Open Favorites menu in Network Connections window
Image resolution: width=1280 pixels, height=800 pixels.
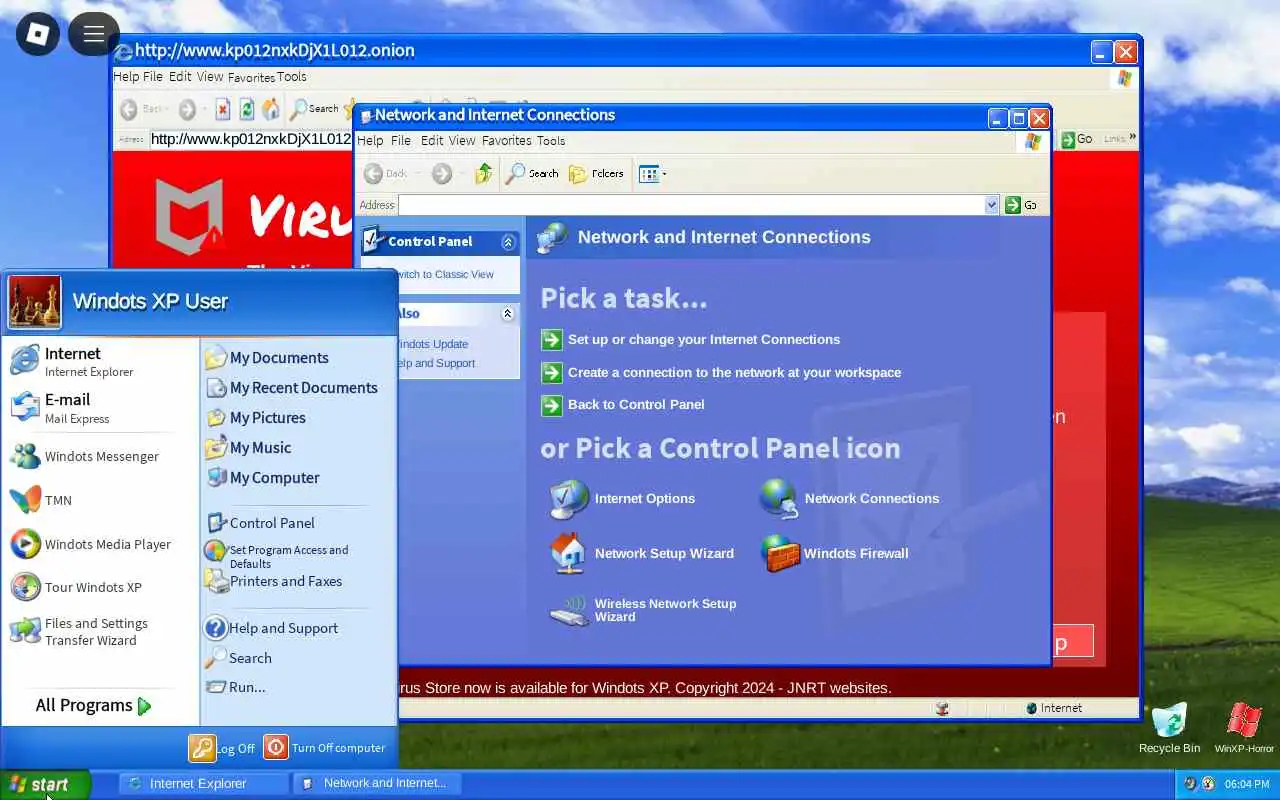(x=507, y=141)
